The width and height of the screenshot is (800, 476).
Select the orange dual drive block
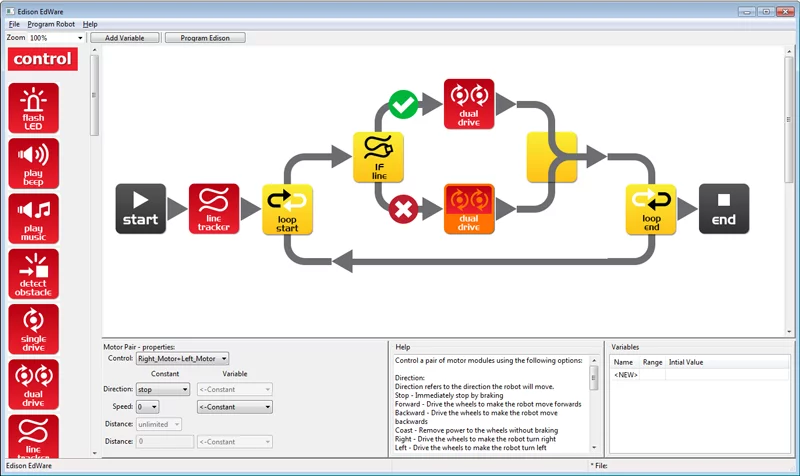(x=469, y=208)
